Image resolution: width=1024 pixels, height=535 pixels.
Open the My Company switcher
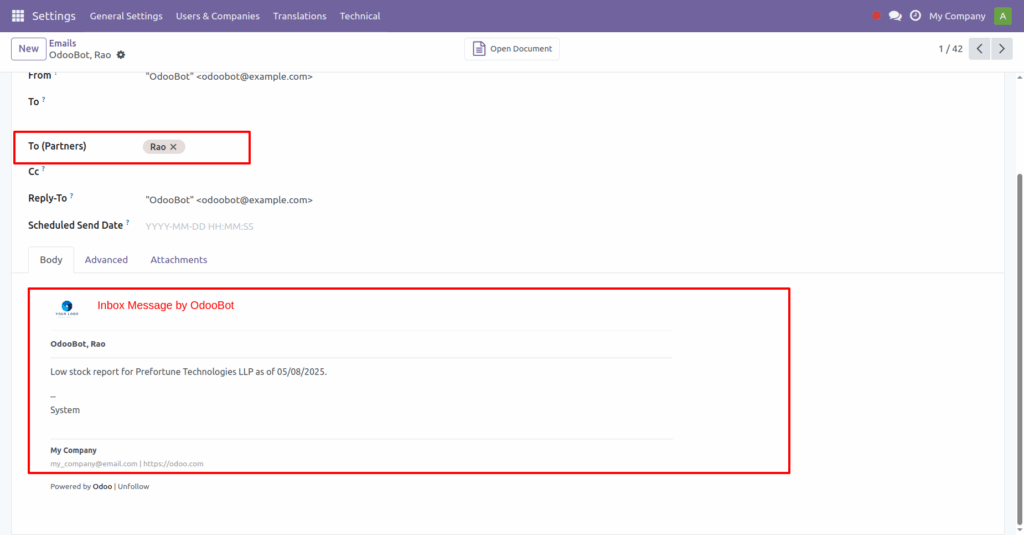(957, 16)
